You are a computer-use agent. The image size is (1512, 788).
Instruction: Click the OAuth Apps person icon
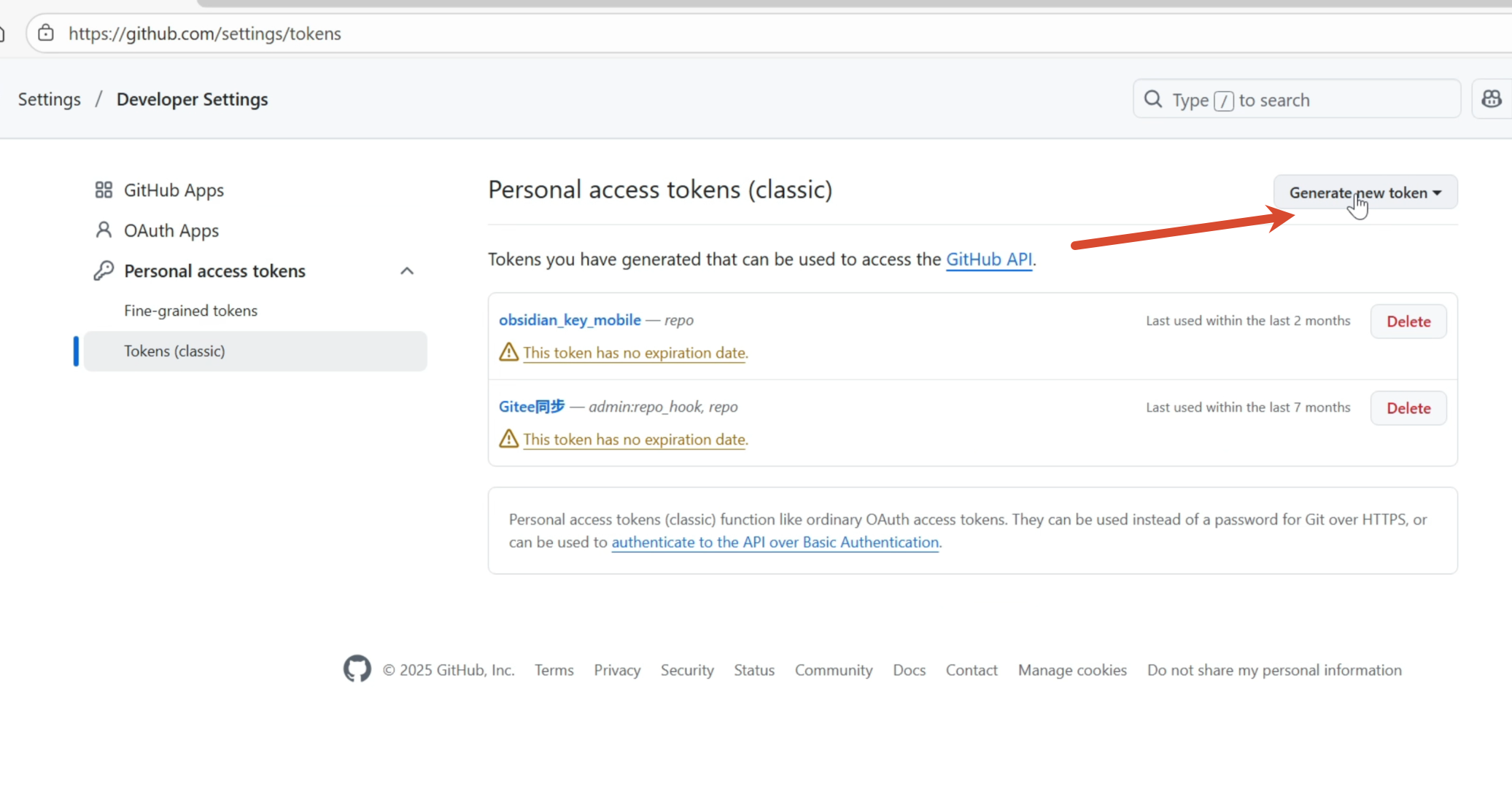(x=104, y=230)
